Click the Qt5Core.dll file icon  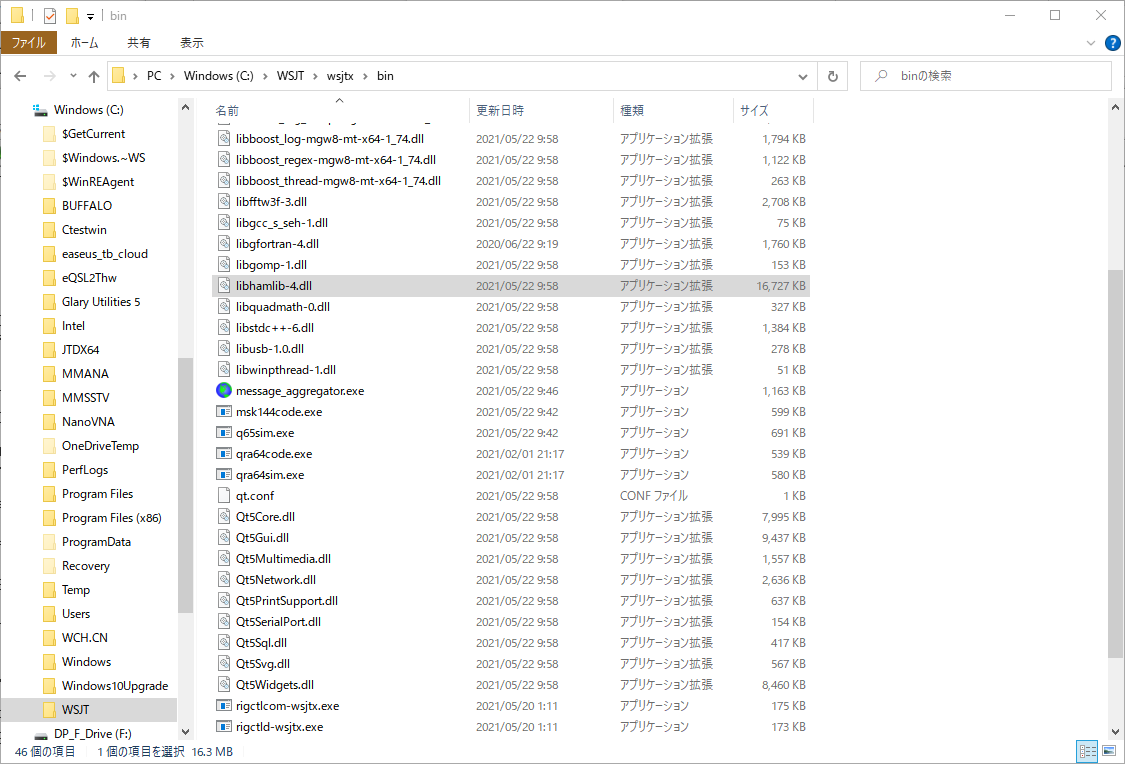[x=224, y=517]
